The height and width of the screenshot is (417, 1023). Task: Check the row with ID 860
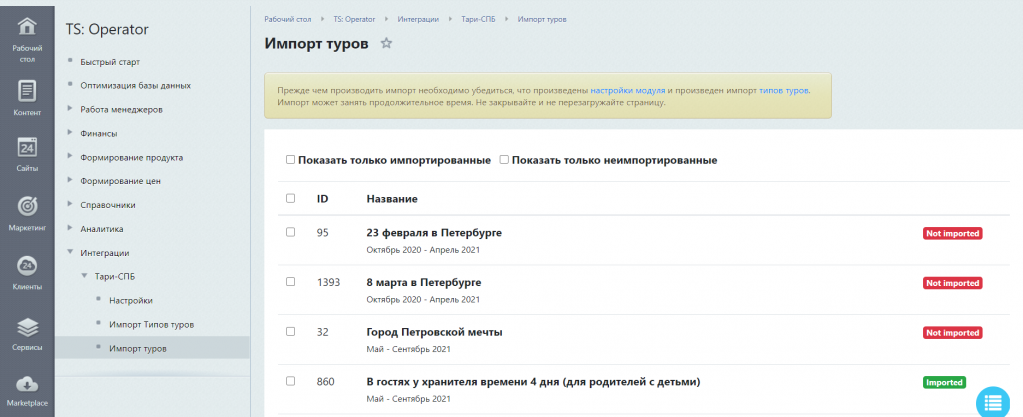pyautogui.click(x=290, y=381)
